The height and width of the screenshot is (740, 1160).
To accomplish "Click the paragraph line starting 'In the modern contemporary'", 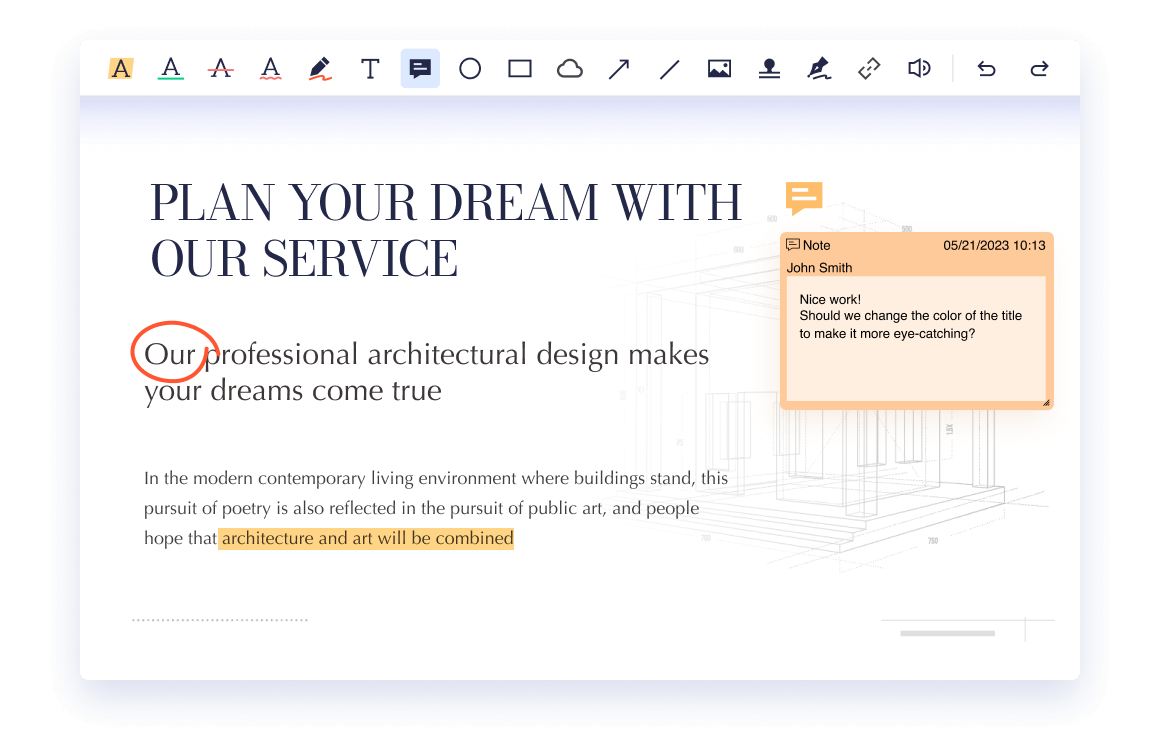I will click(x=436, y=479).
